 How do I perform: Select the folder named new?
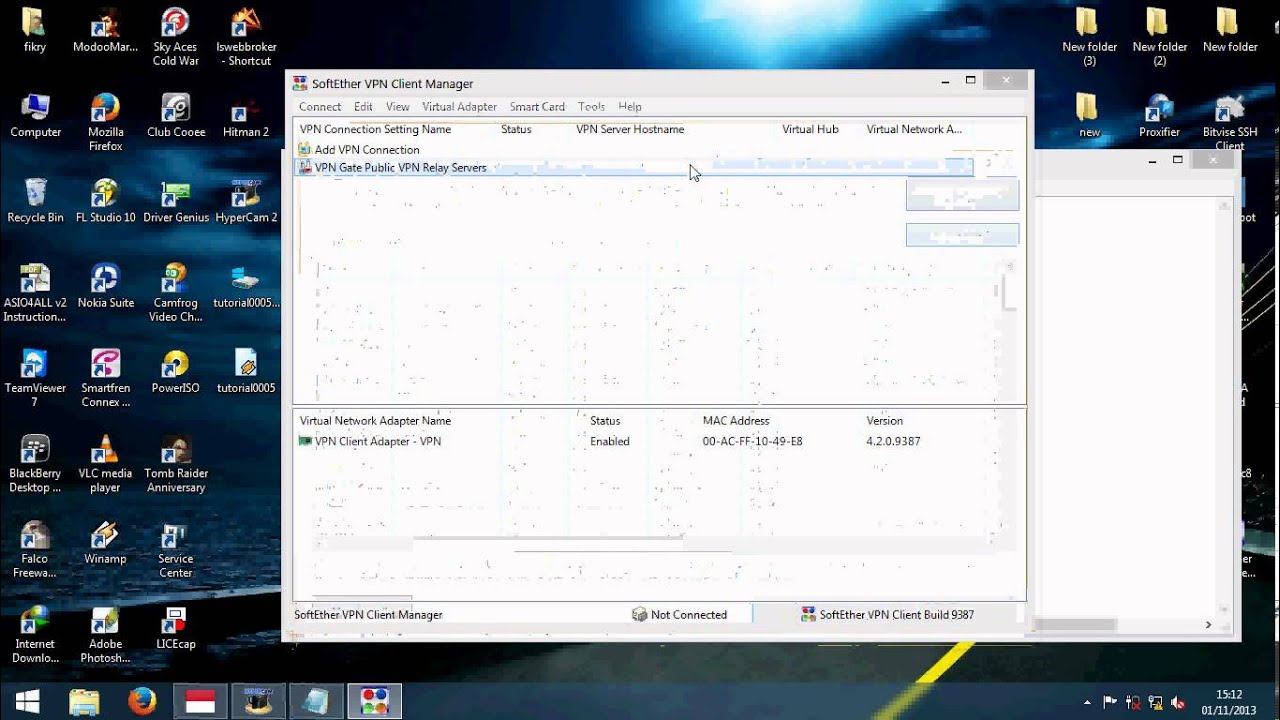click(1089, 116)
